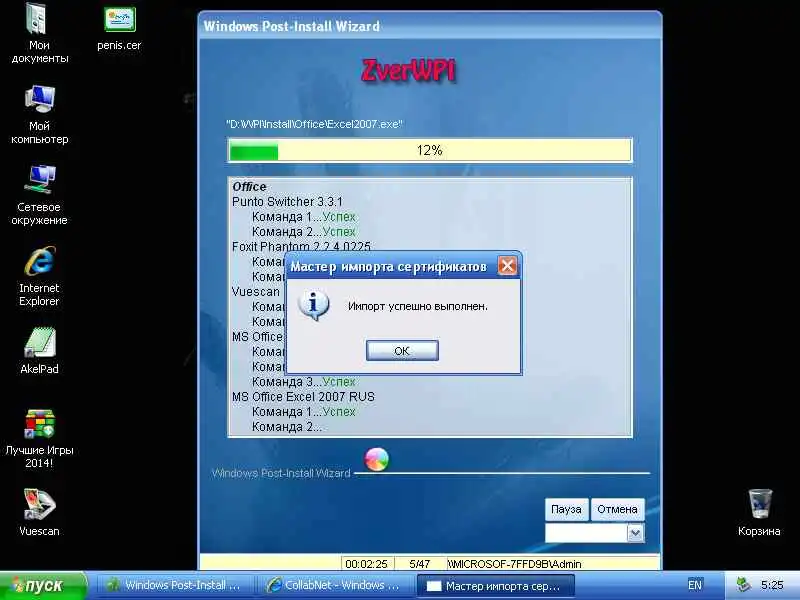
Task: Open the Мои документы desktop icon
Action: point(39,34)
